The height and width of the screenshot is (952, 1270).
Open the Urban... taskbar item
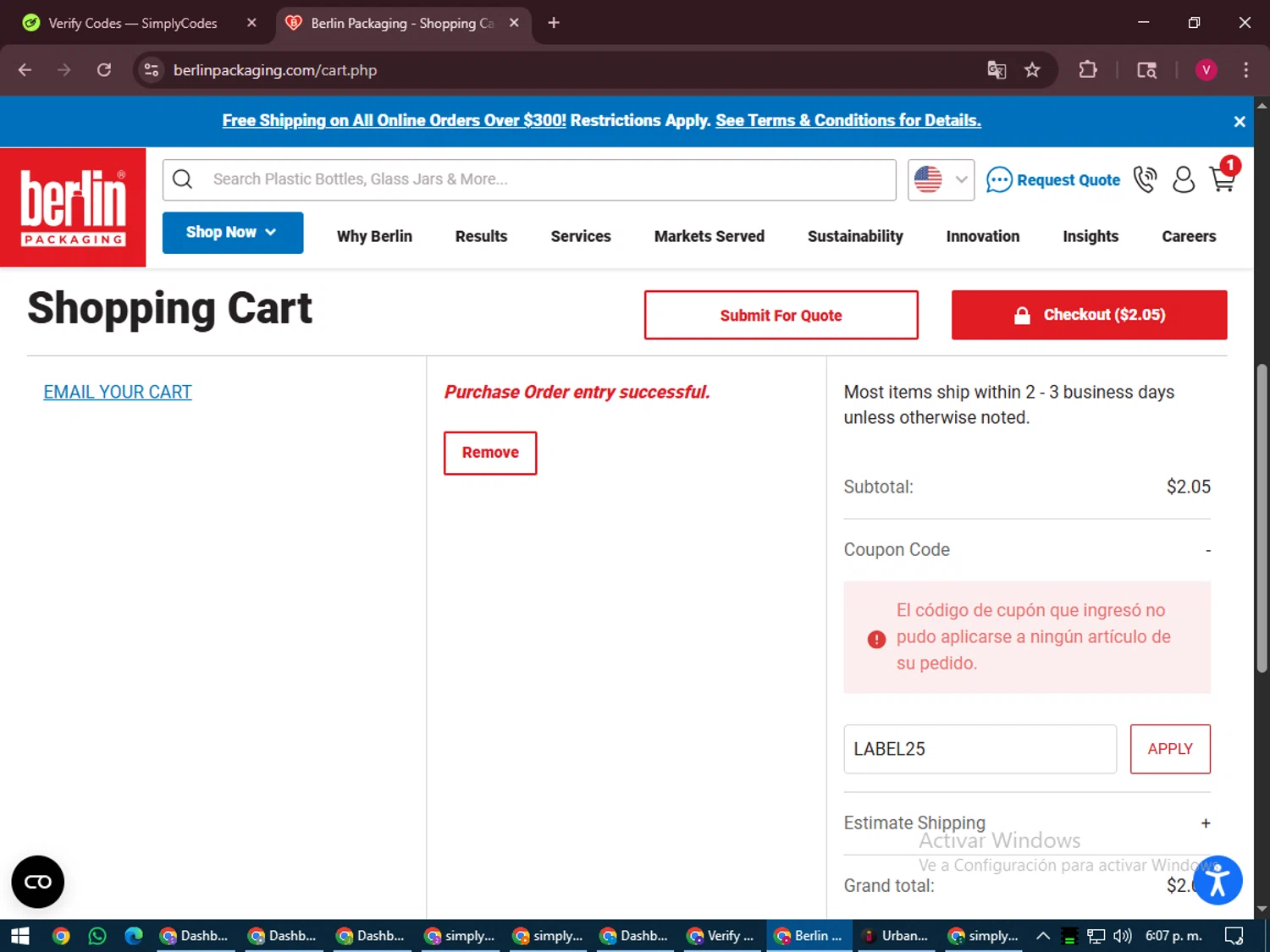(x=896, y=936)
